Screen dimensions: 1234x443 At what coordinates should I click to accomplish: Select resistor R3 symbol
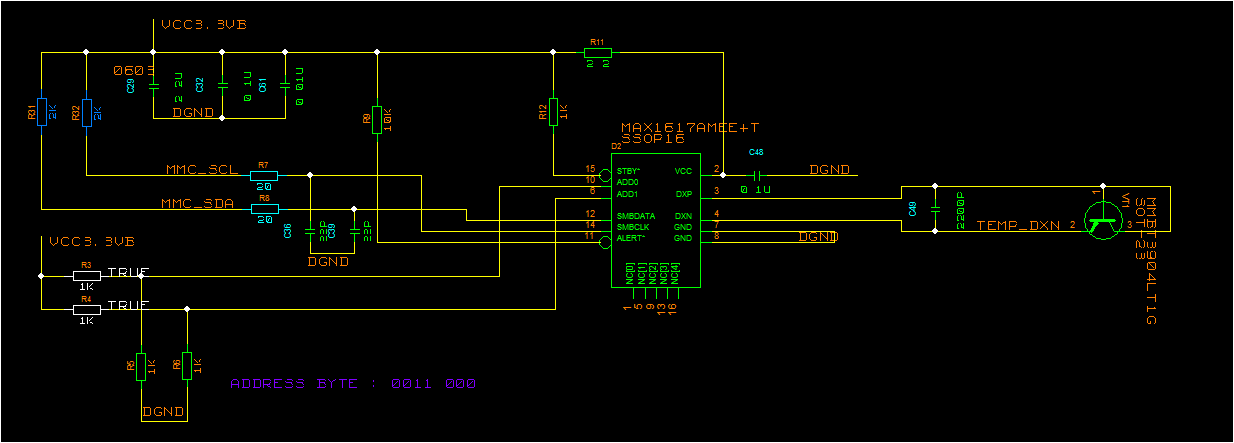(87, 275)
